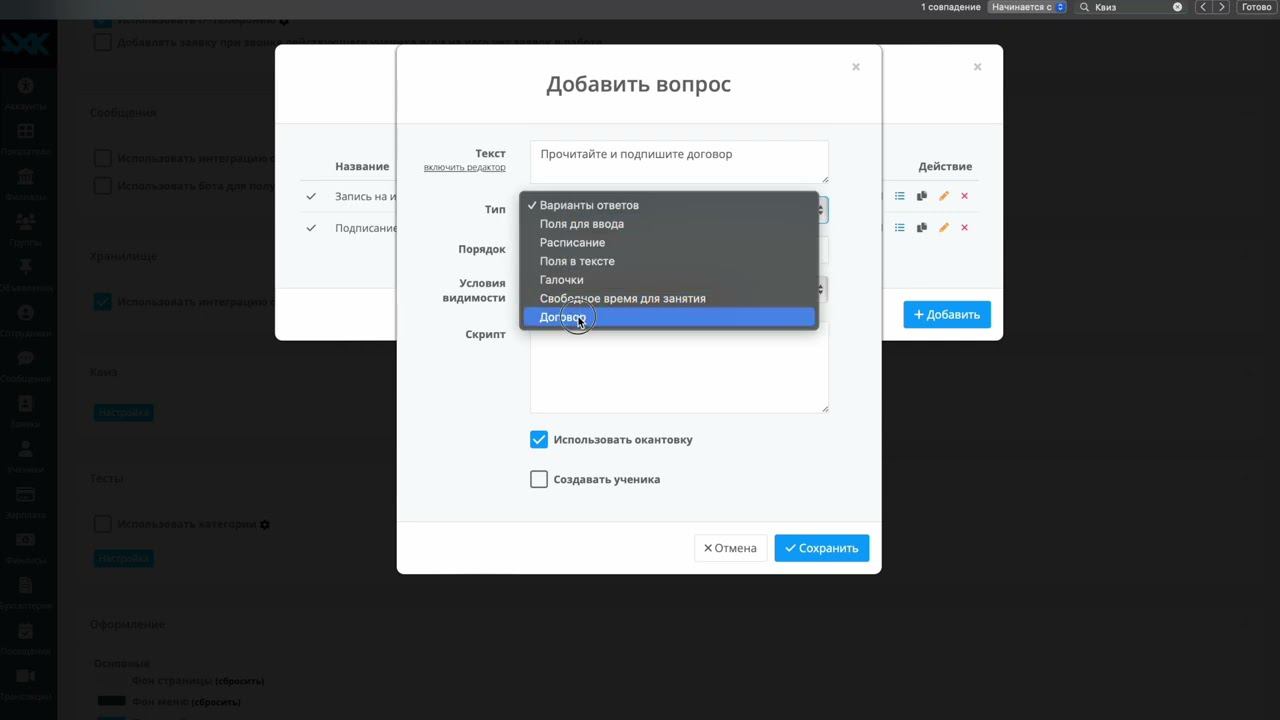
Task: Open Сообщения in the left sidebar
Action: [26, 367]
